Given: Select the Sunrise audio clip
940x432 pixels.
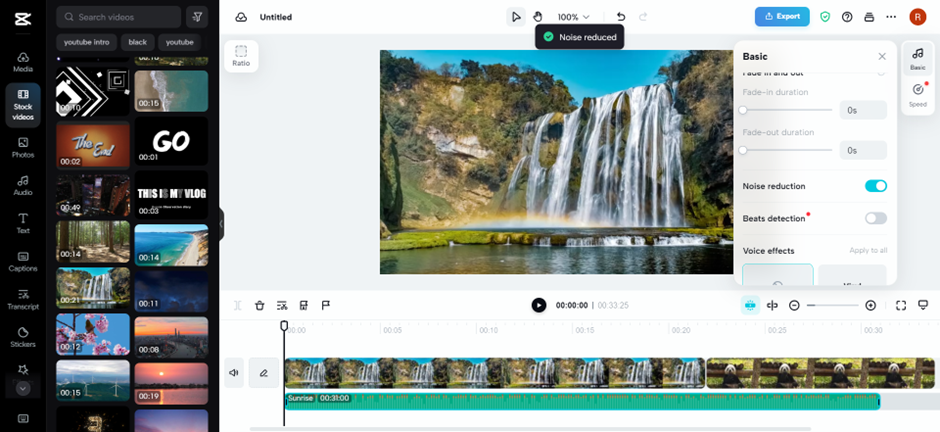Looking at the screenshot, I should [582, 401].
